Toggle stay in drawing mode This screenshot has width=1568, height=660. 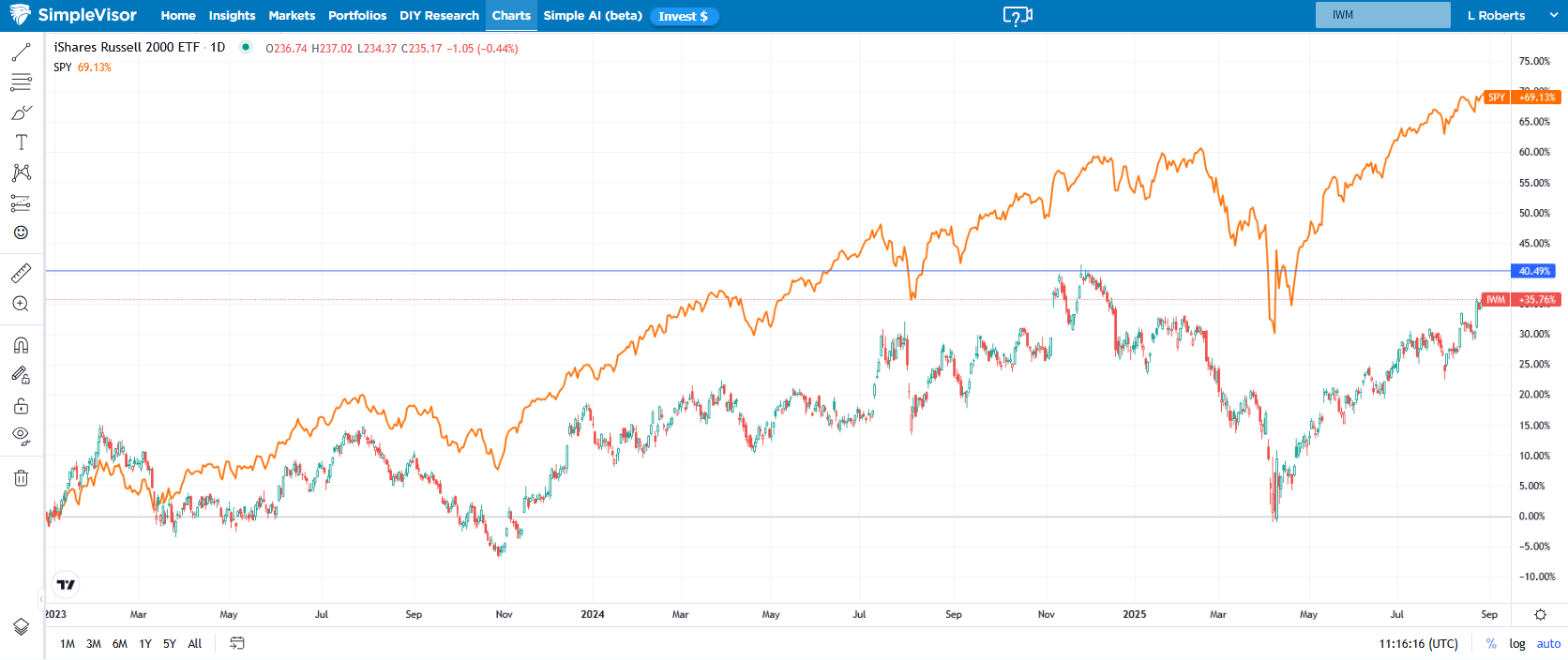click(x=21, y=375)
